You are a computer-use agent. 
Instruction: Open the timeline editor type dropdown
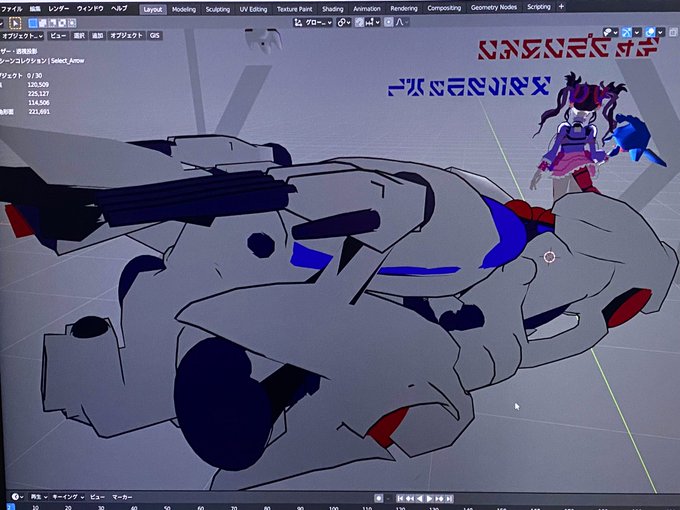pos(17,497)
